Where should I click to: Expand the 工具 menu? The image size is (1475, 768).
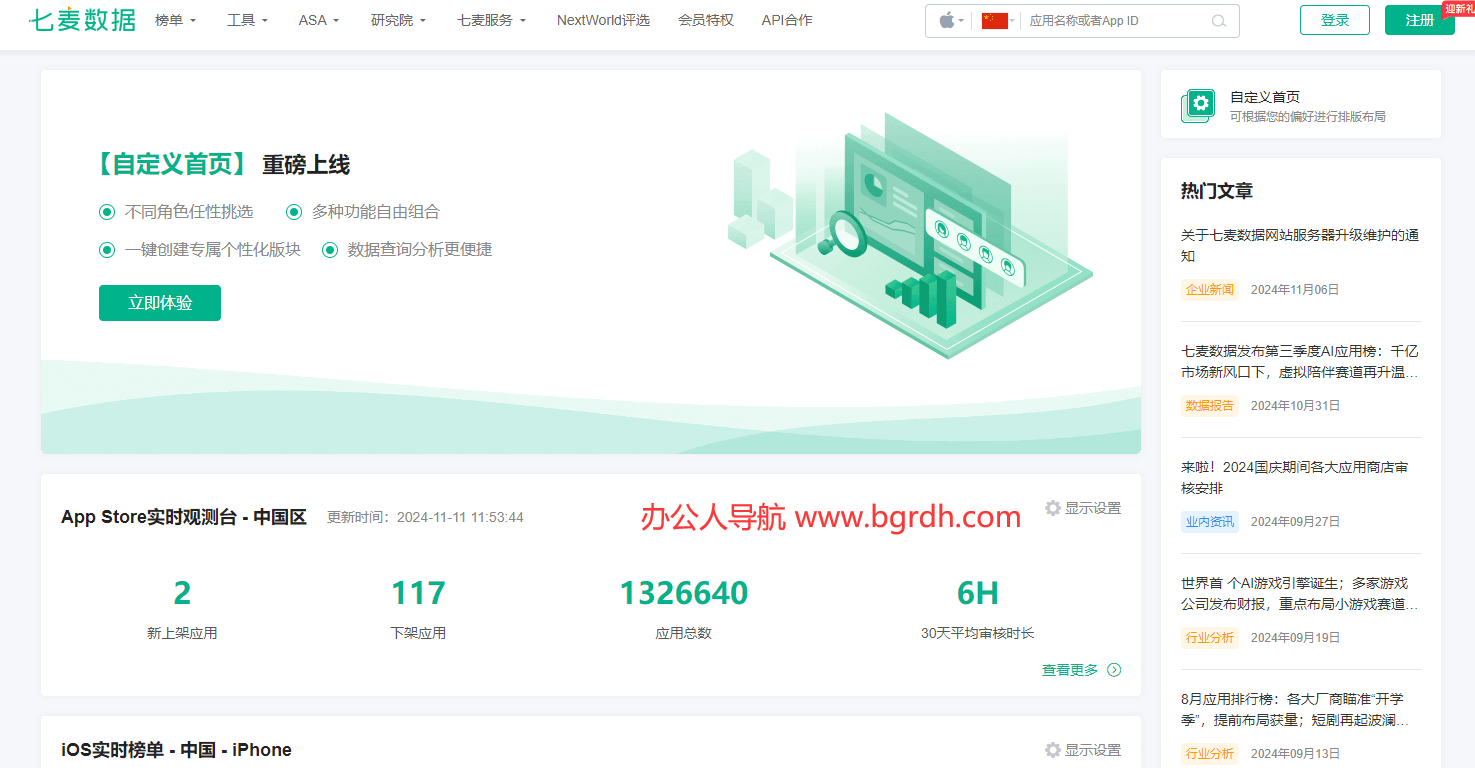(x=247, y=20)
